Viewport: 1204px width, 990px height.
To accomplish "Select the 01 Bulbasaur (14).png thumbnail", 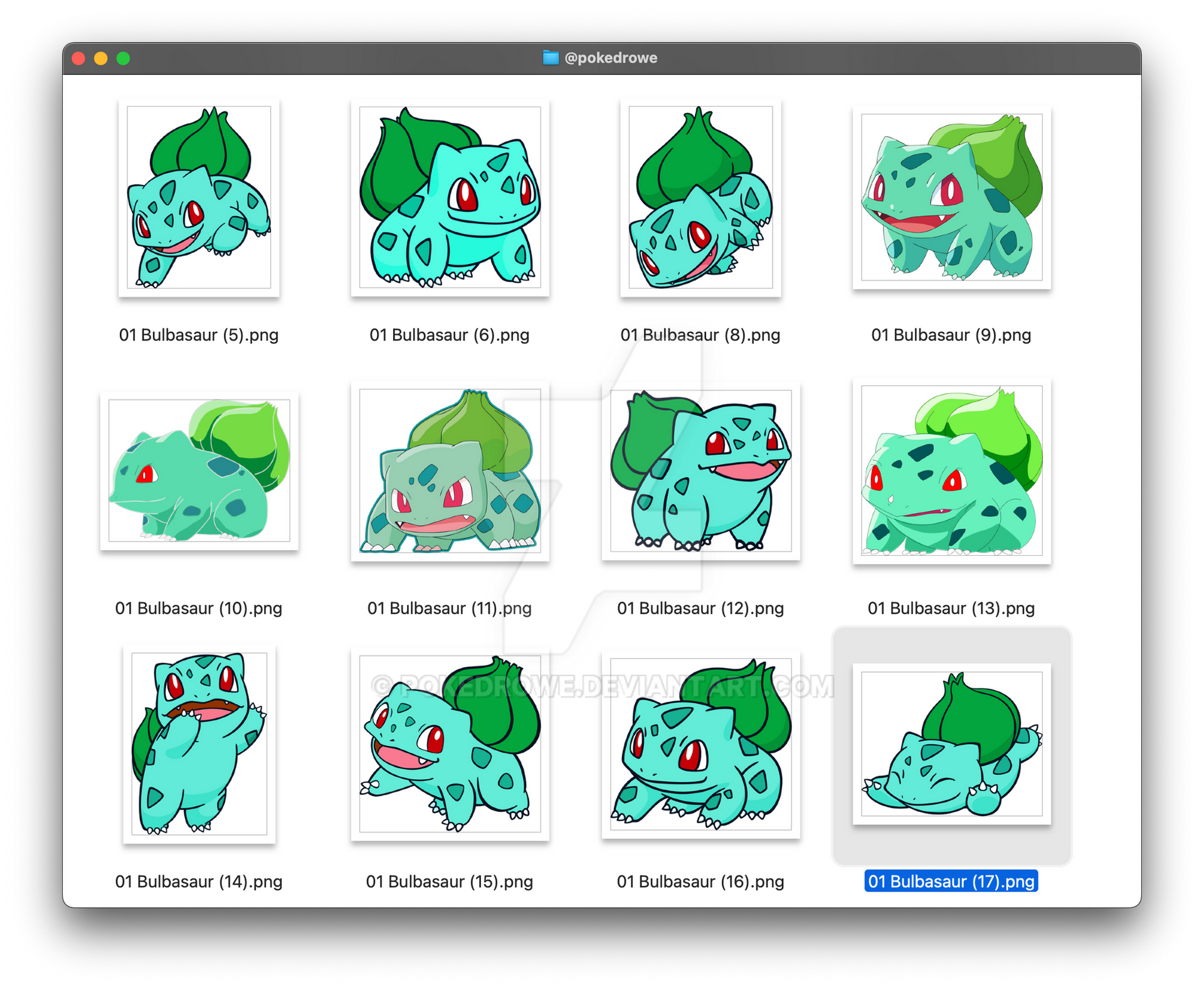I will (x=199, y=744).
